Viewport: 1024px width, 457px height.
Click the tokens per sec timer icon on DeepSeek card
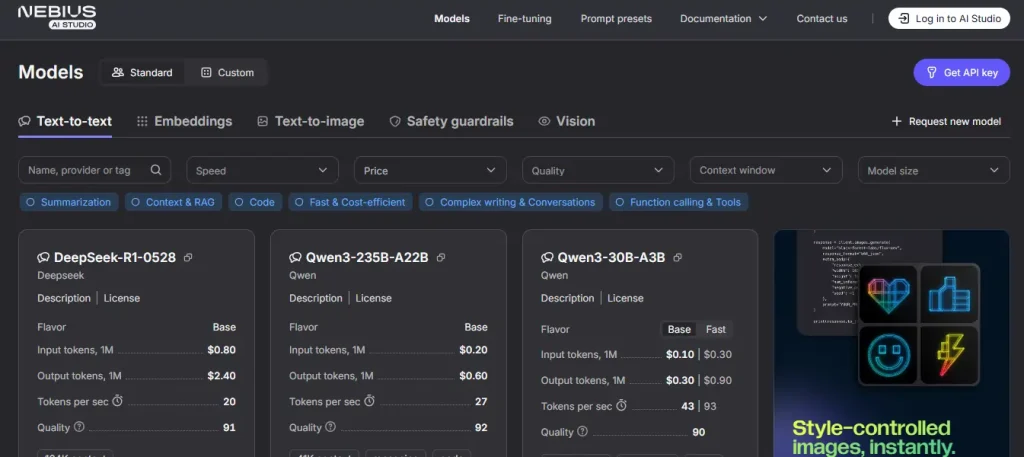[x=118, y=401]
